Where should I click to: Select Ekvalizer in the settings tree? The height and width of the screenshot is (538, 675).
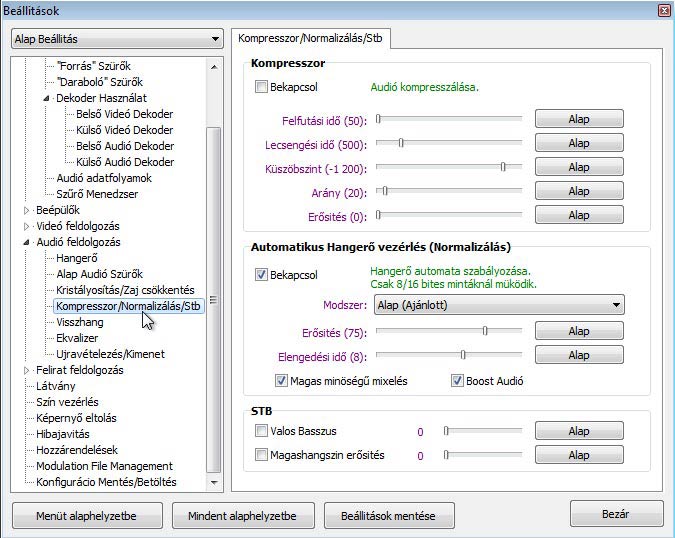pos(79,338)
